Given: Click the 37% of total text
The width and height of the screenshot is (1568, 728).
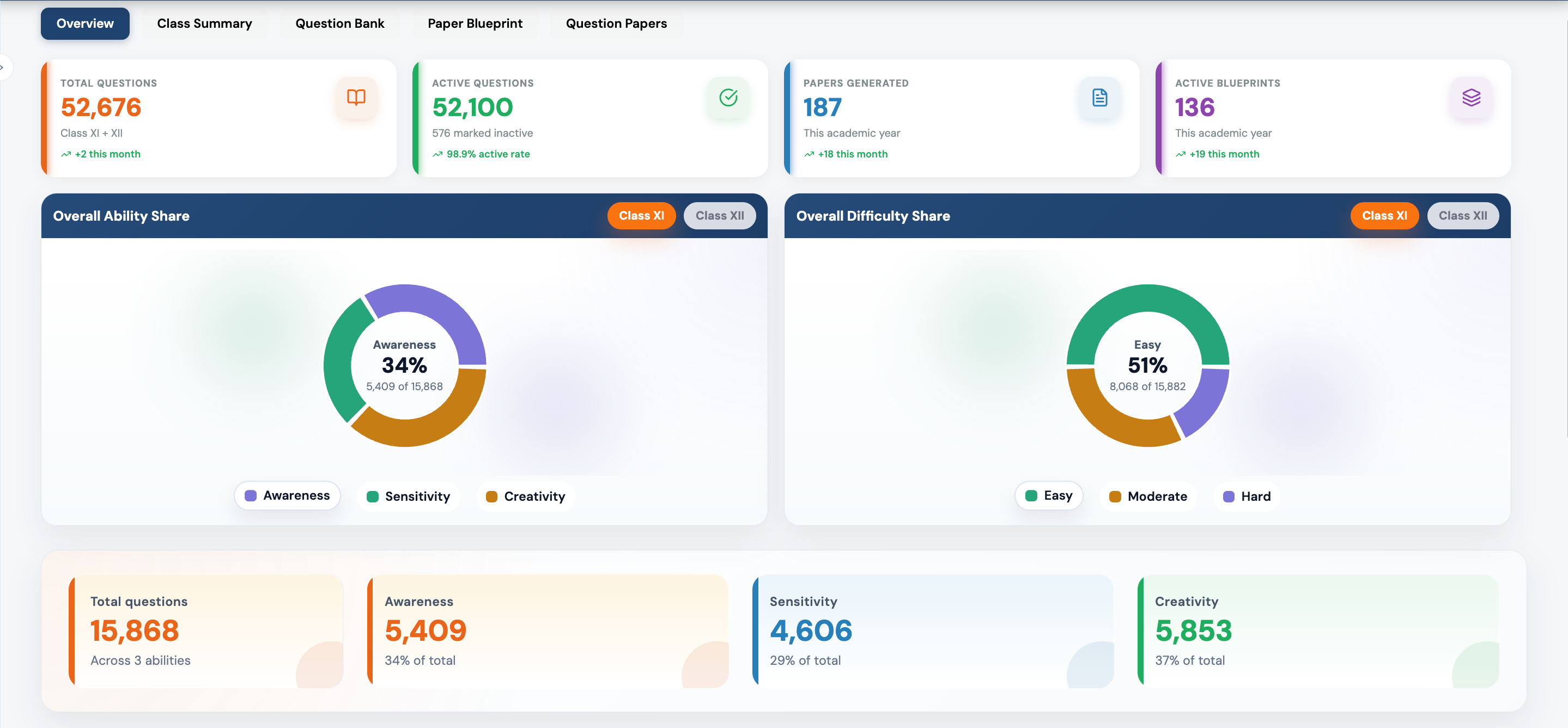Looking at the screenshot, I should [x=1189, y=660].
